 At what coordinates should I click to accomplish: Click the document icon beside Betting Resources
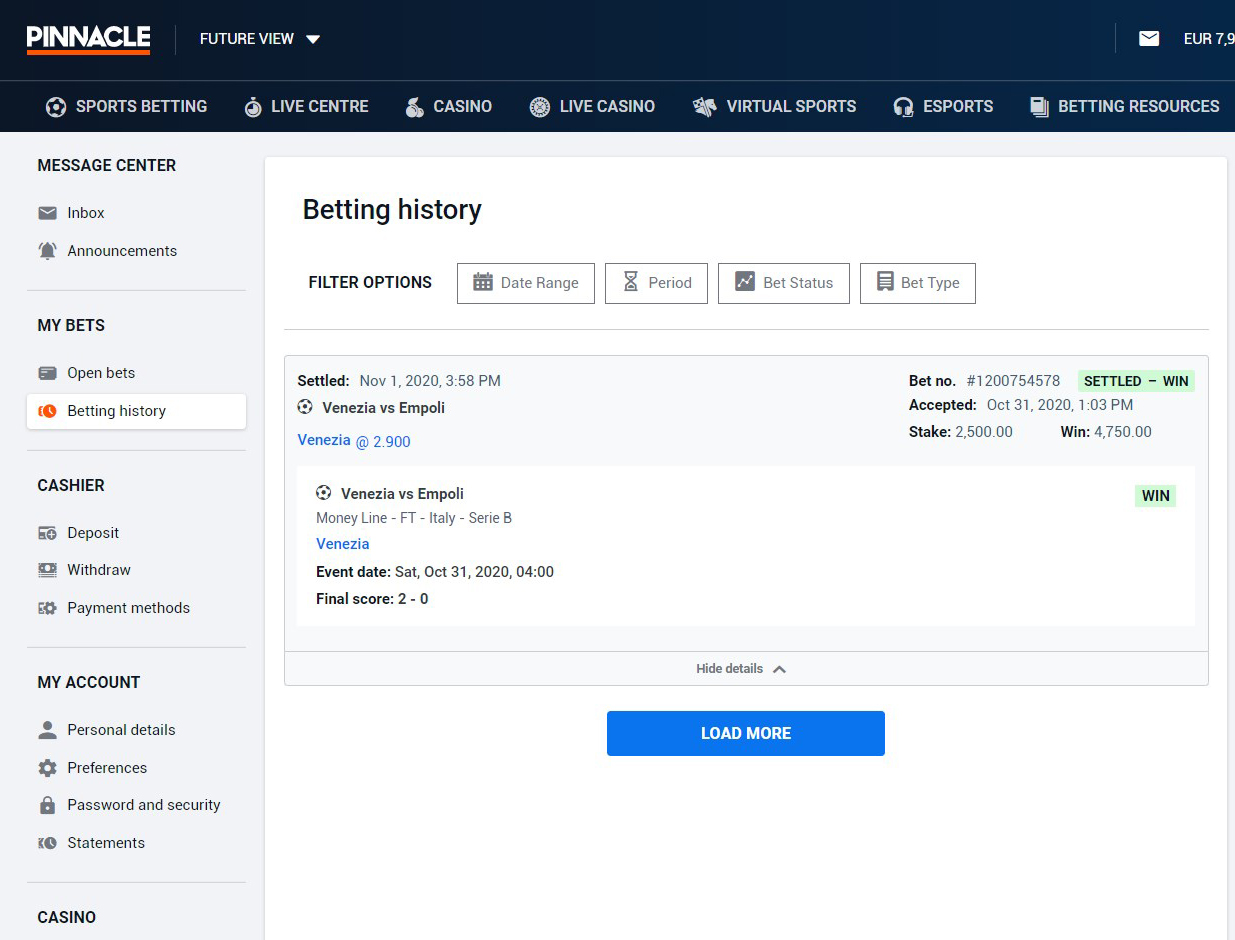(1040, 107)
